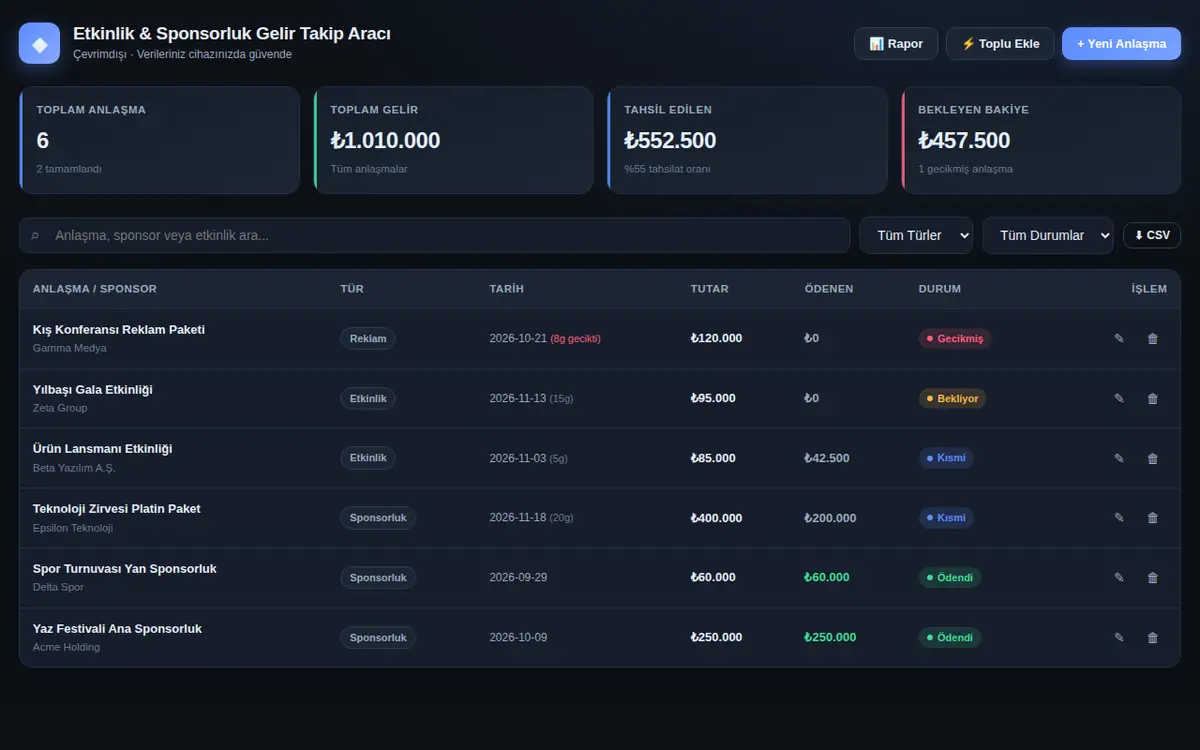Focus the agreement search field

click(x=434, y=235)
